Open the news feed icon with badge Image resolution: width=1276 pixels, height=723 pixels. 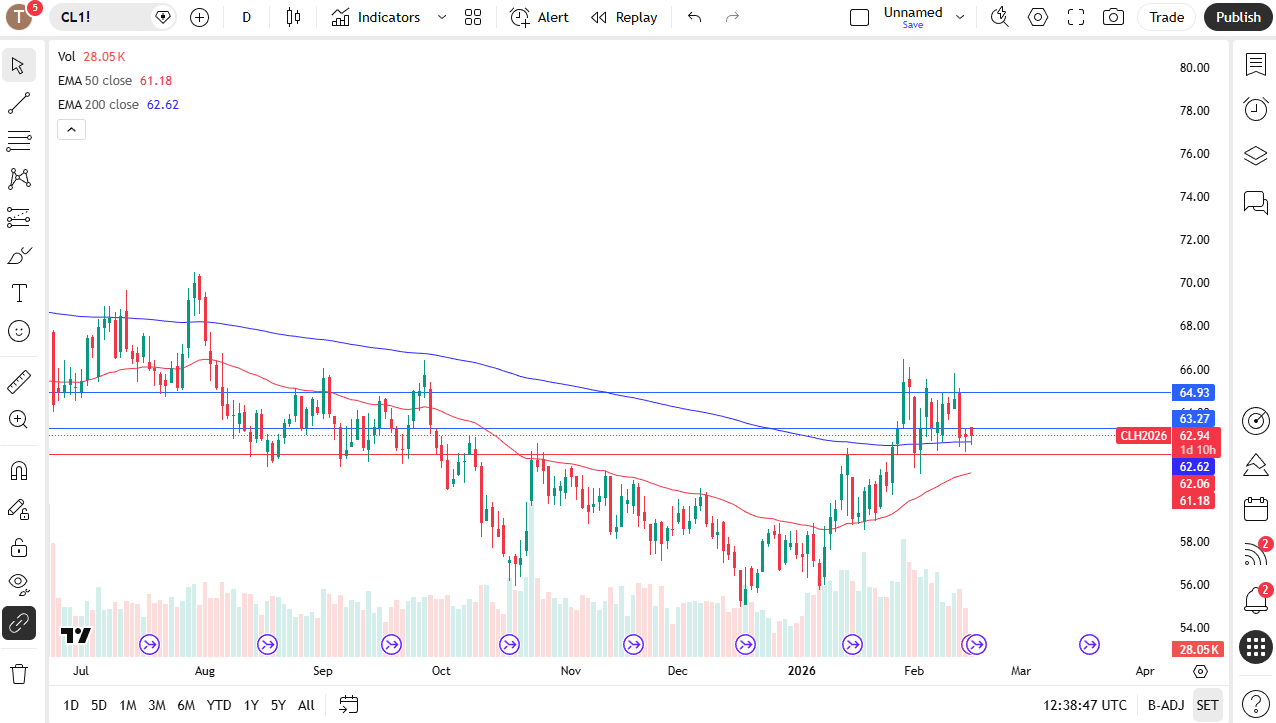1256,554
